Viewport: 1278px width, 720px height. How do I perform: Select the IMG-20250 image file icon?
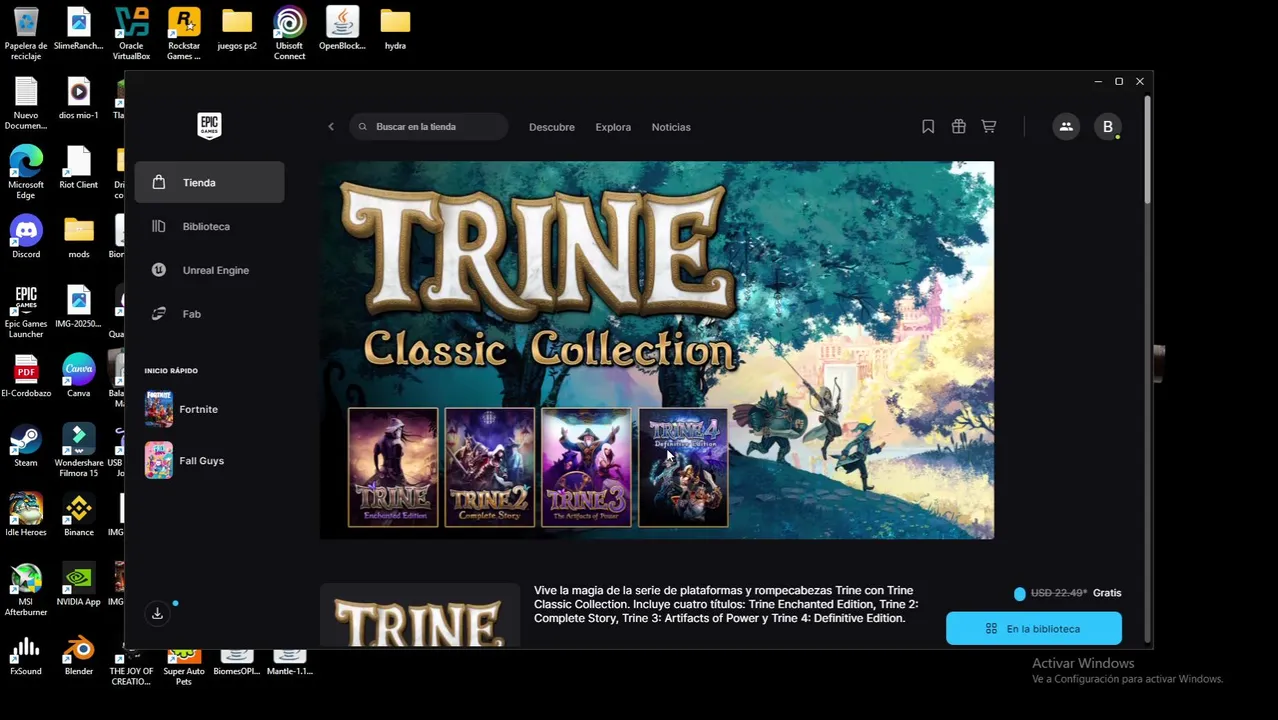click(x=78, y=307)
